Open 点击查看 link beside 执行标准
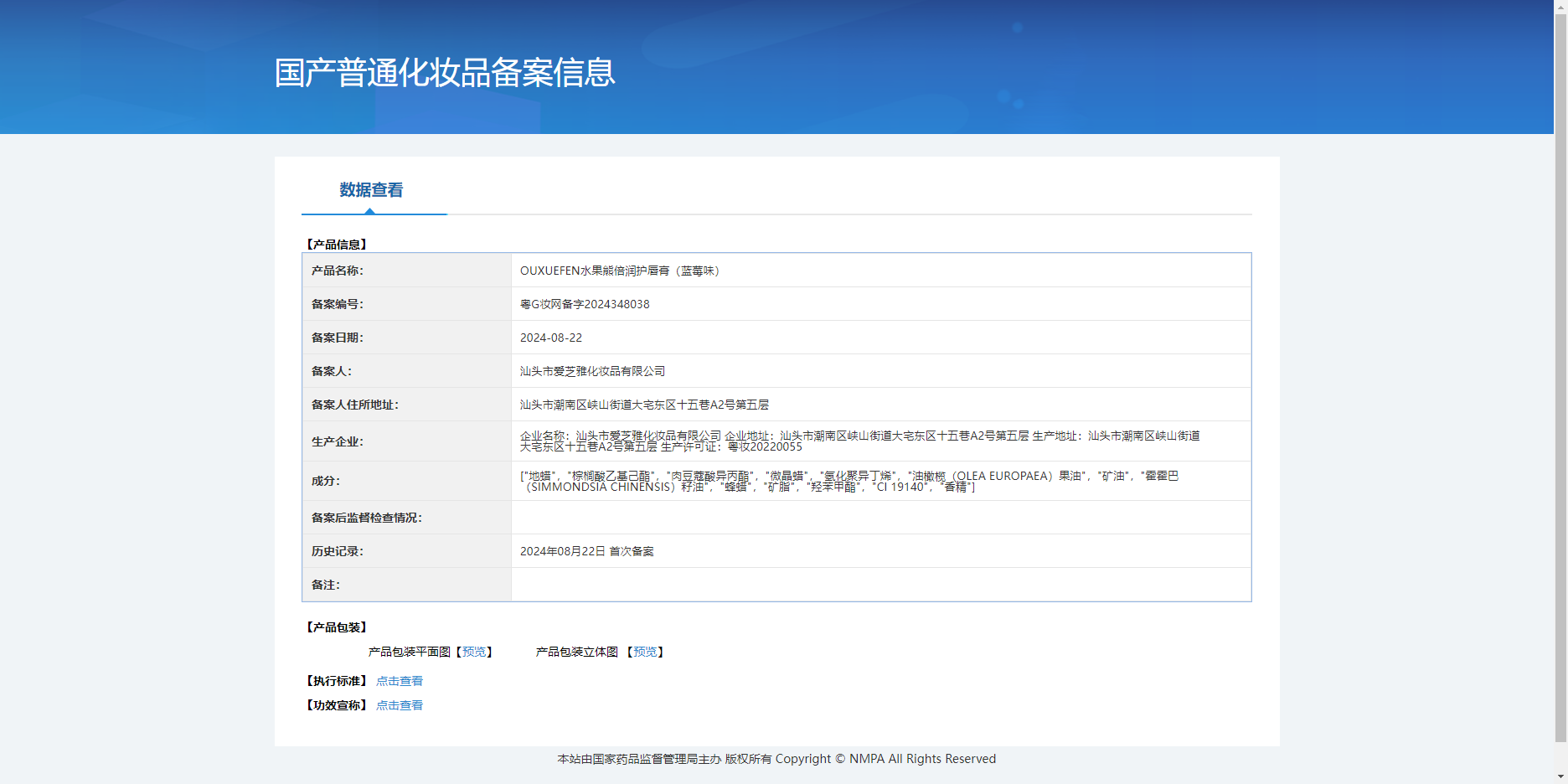 pyautogui.click(x=400, y=681)
